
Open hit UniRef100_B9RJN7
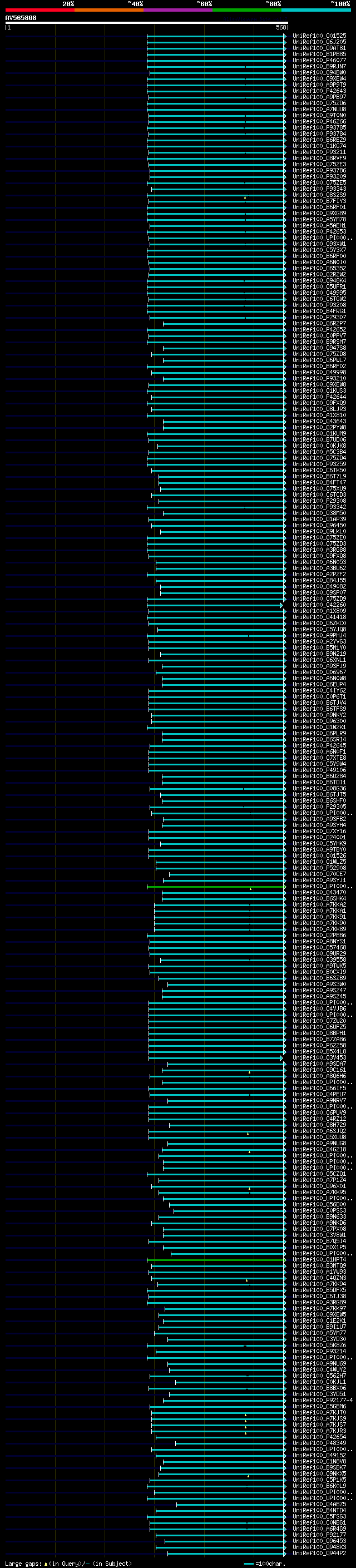pyautogui.click(x=319, y=66)
